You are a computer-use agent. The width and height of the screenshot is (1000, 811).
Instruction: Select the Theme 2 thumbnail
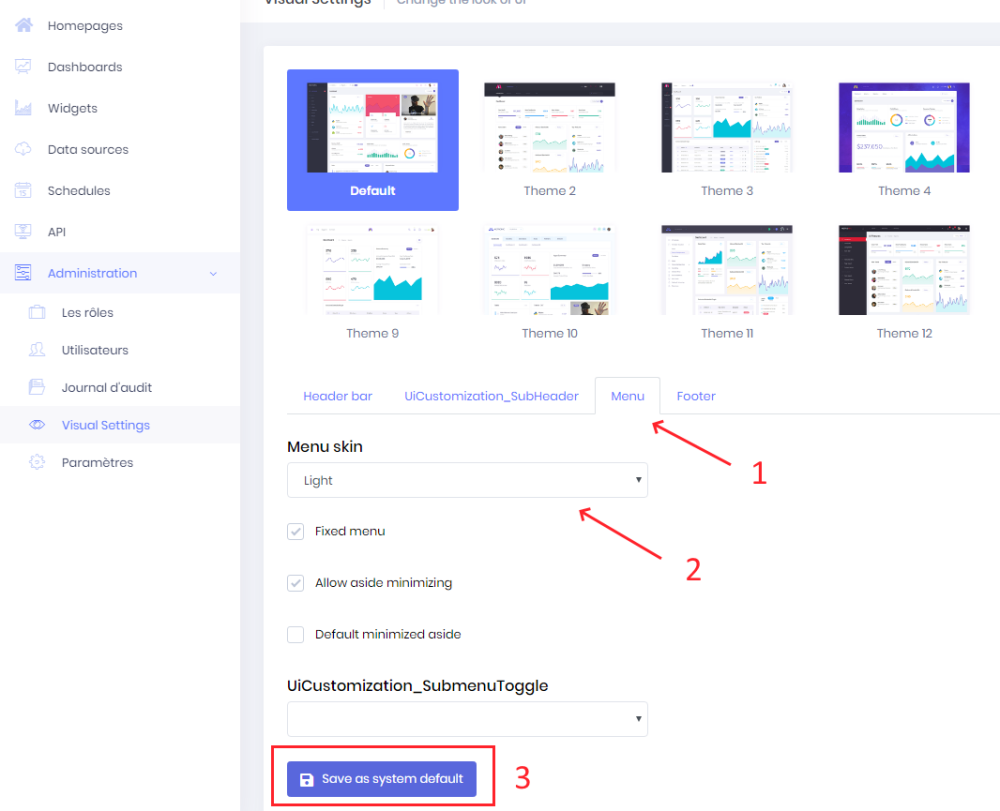(550, 128)
